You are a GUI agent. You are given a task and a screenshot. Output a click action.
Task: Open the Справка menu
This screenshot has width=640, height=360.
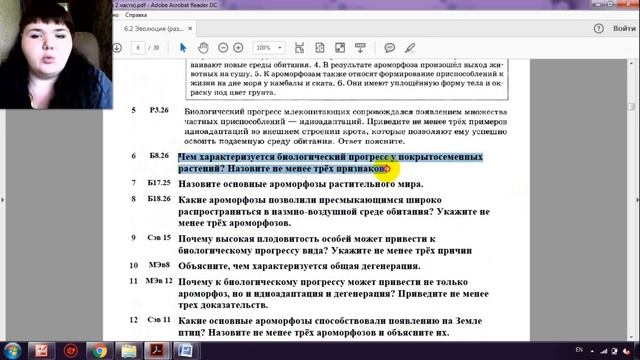pos(136,15)
